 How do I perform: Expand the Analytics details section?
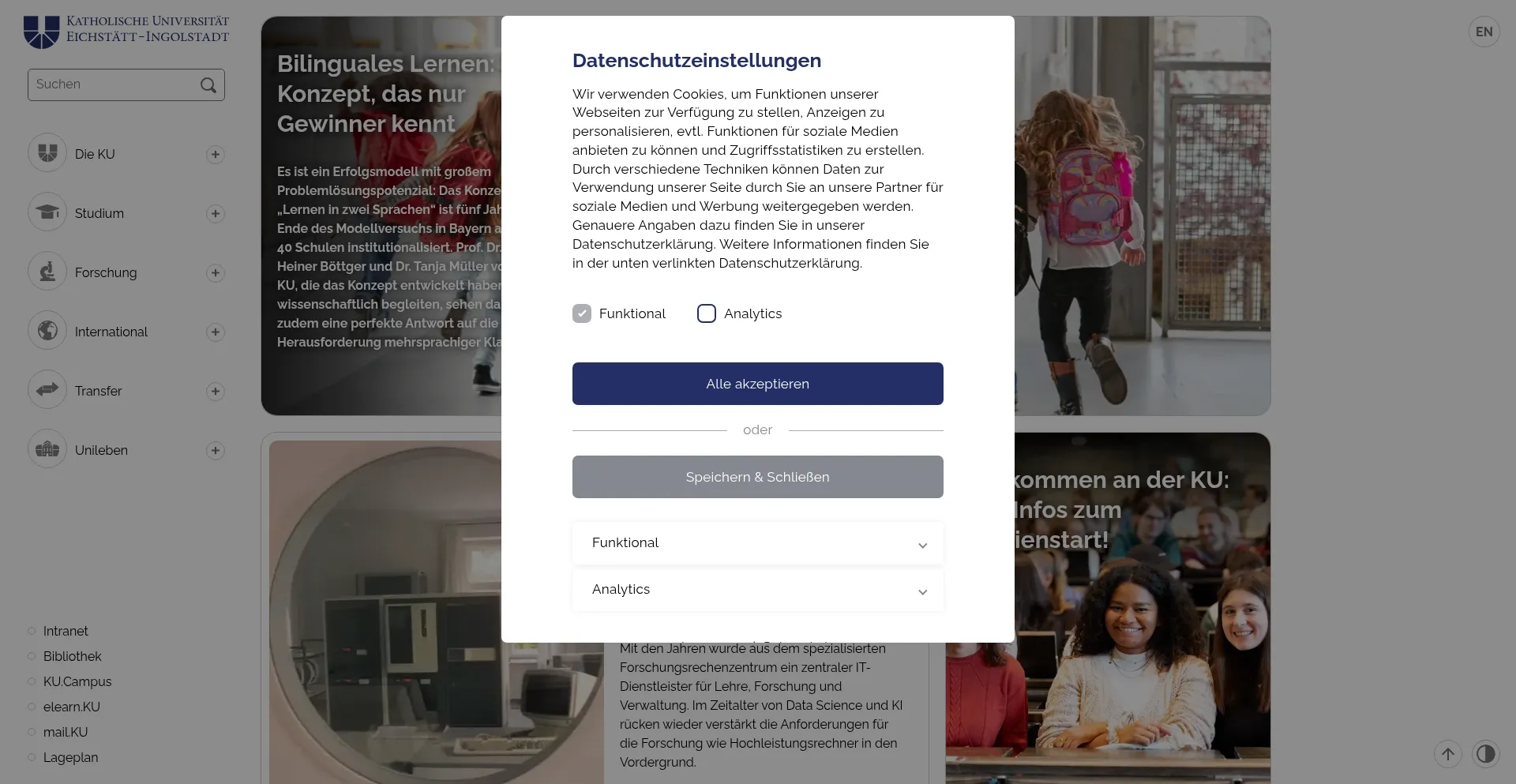coord(758,590)
